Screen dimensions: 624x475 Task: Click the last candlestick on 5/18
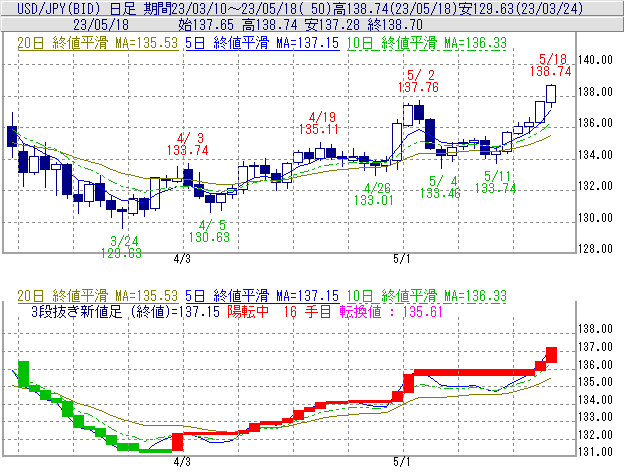[x=551, y=94]
